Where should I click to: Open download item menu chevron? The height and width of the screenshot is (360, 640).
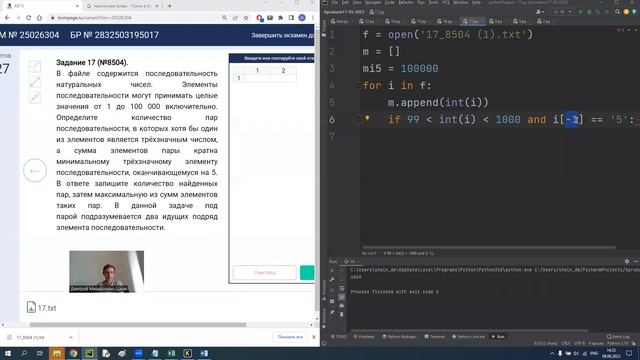pyautogui.click(x=71, y=338)
